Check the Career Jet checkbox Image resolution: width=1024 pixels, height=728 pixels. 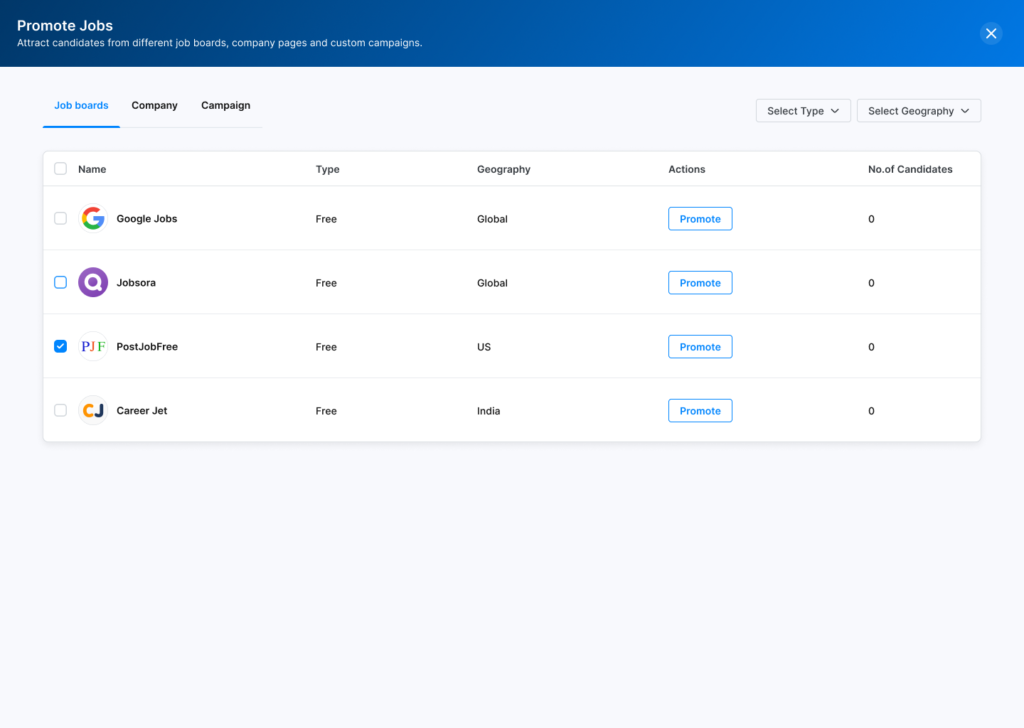click(60, 410)
